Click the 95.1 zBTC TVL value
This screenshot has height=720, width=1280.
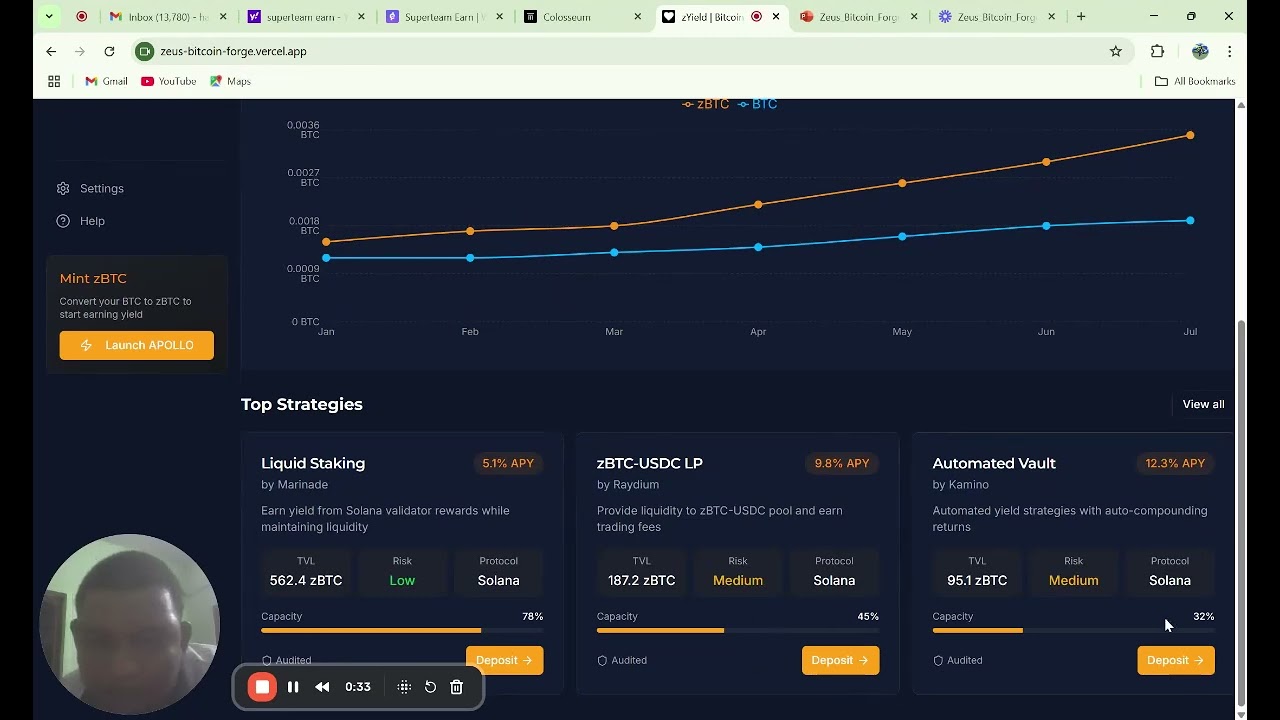pyautogui.click(x=977, y=580)
